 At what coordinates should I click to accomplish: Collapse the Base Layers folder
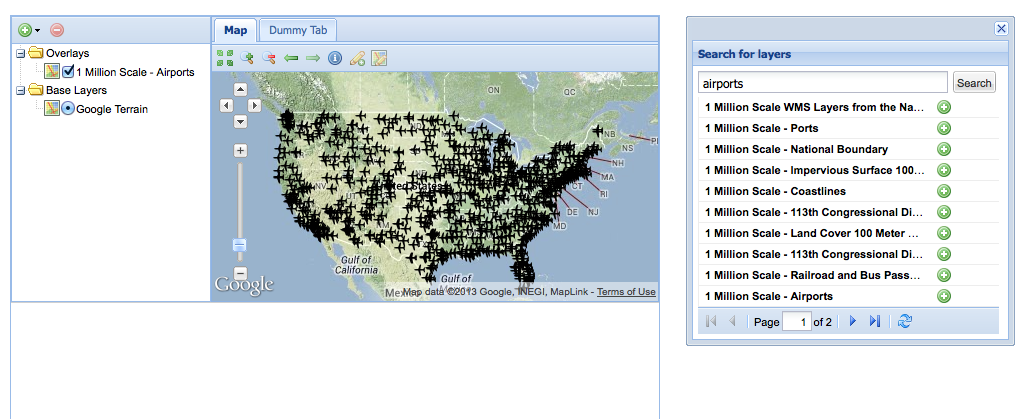[x=20, y=90]
